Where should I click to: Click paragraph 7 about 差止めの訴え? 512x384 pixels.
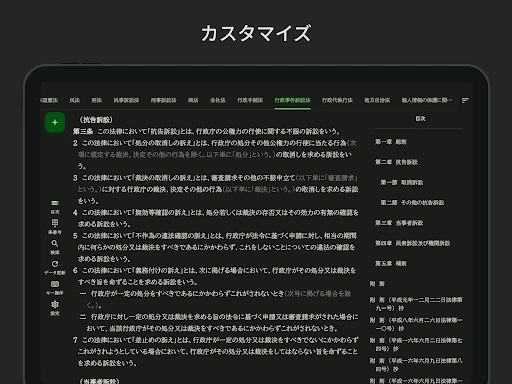point(216,351)
